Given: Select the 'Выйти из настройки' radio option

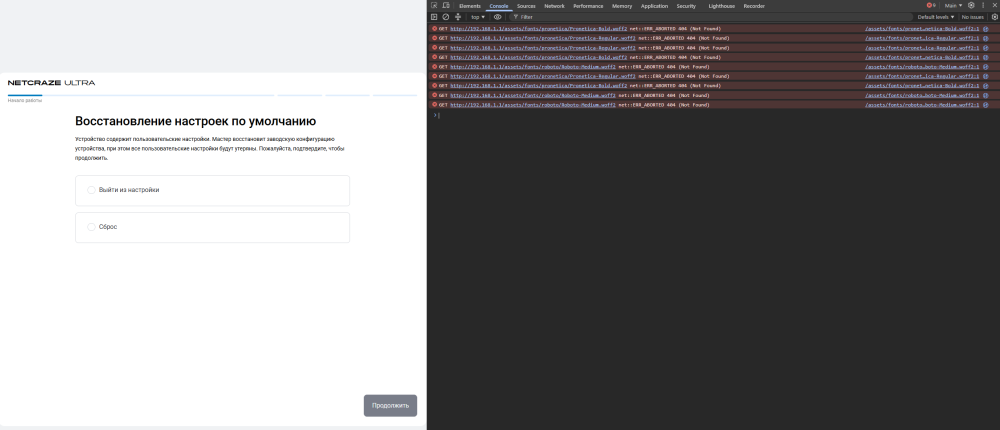Looking at the screenshot, I should tap(91, 190).
